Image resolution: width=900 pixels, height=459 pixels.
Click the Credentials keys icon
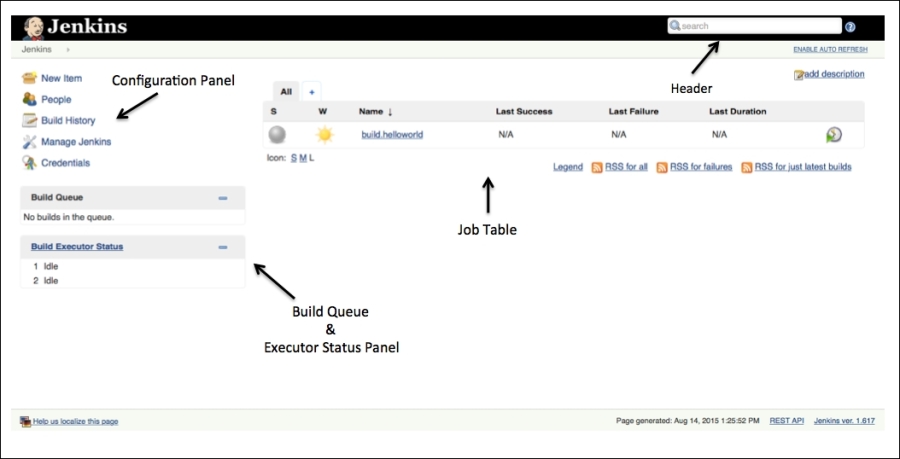[29, 163]
